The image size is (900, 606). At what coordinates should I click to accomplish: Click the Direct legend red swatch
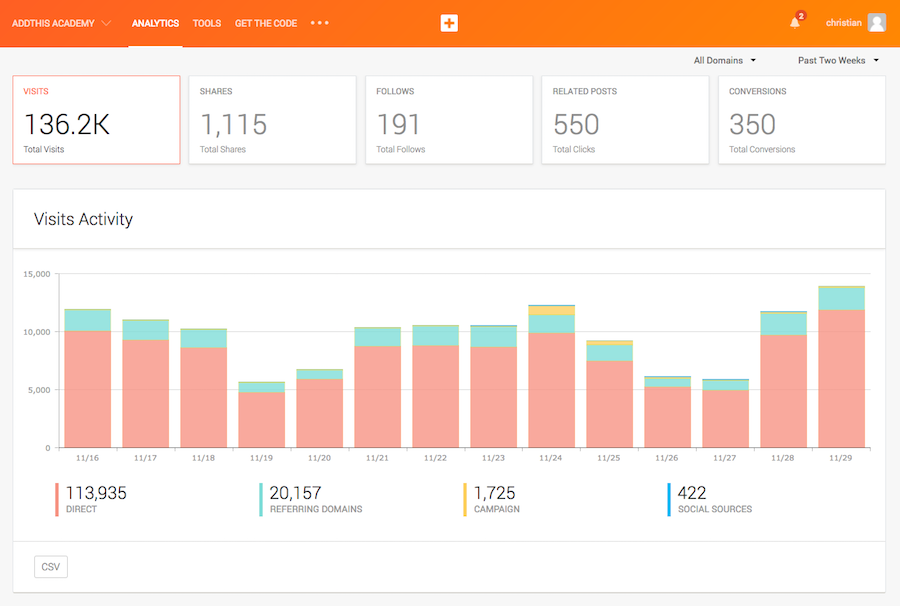click(x=57, y=500)
